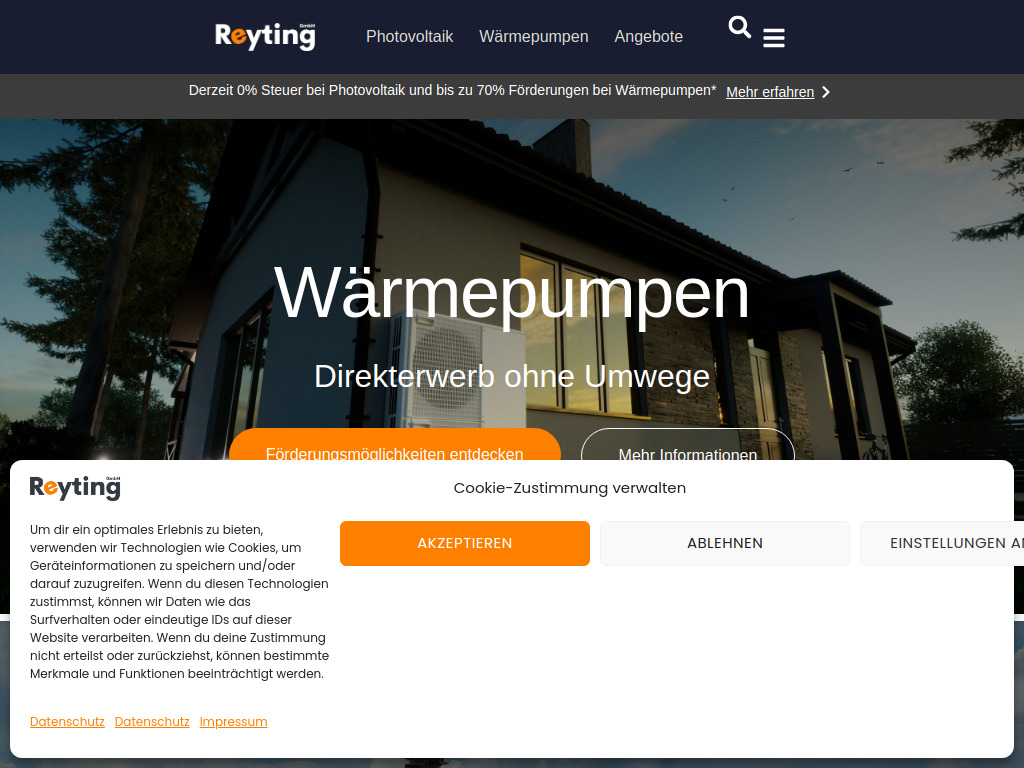
Task: Reject cookies via ABLEHNEN
Action: [724, 543]
